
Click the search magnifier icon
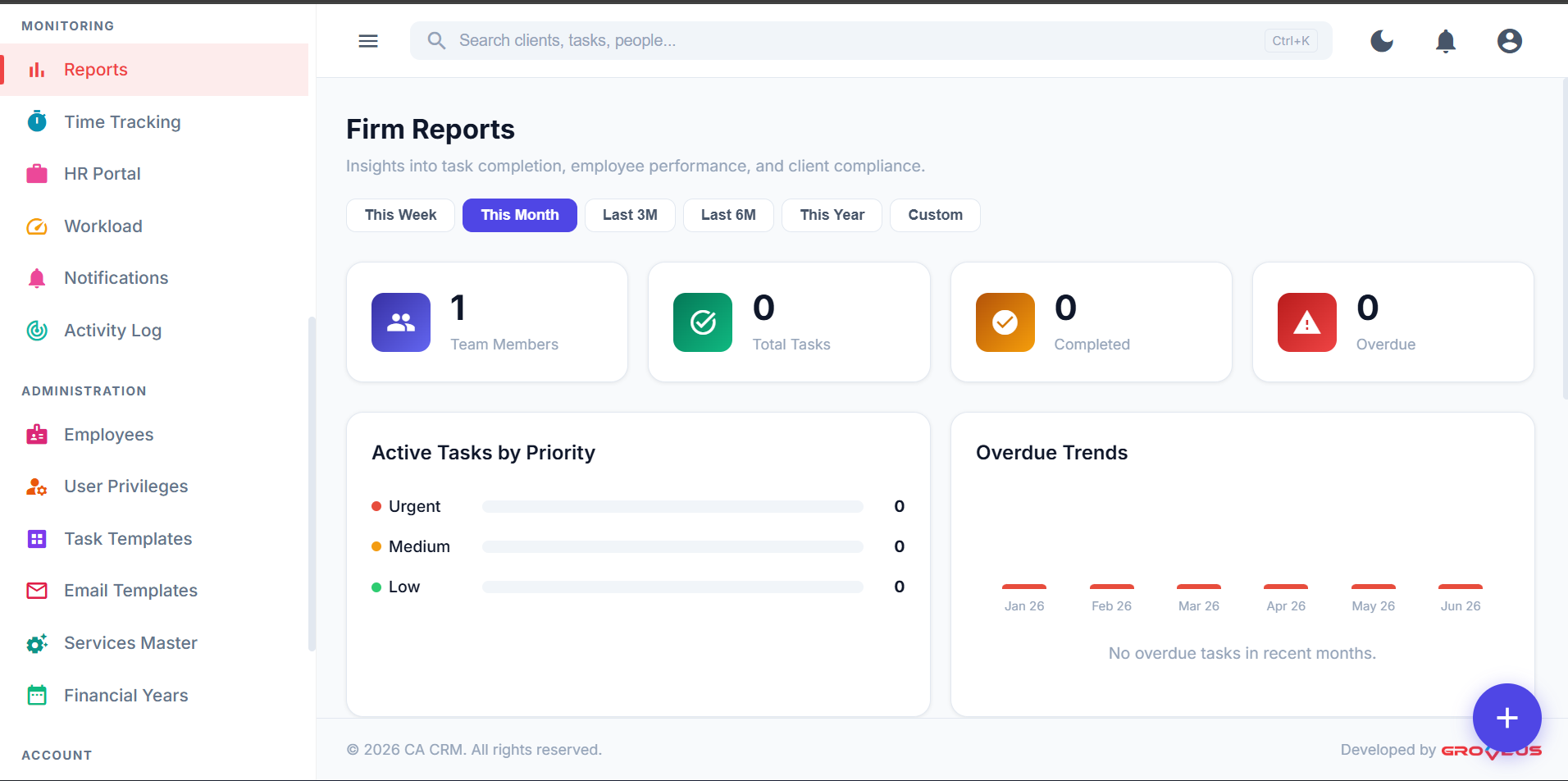(x=436, y=41)
